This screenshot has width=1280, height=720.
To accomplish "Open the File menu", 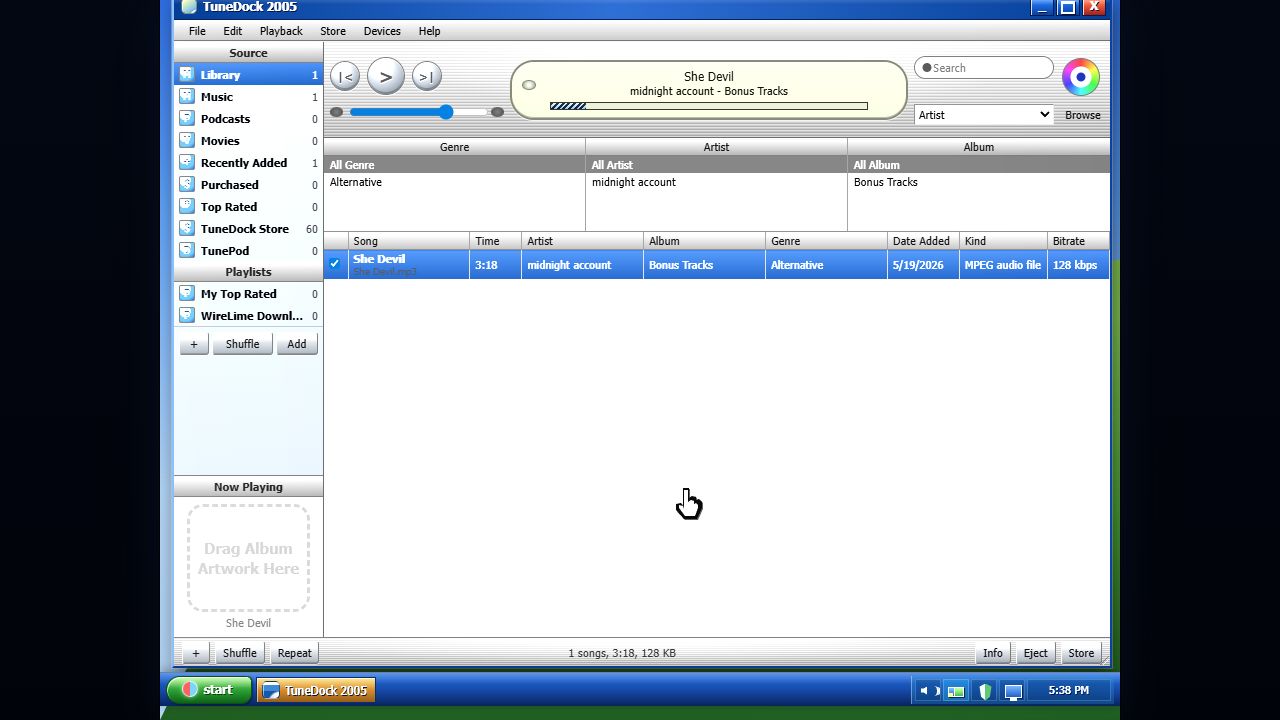I will 197,31.
